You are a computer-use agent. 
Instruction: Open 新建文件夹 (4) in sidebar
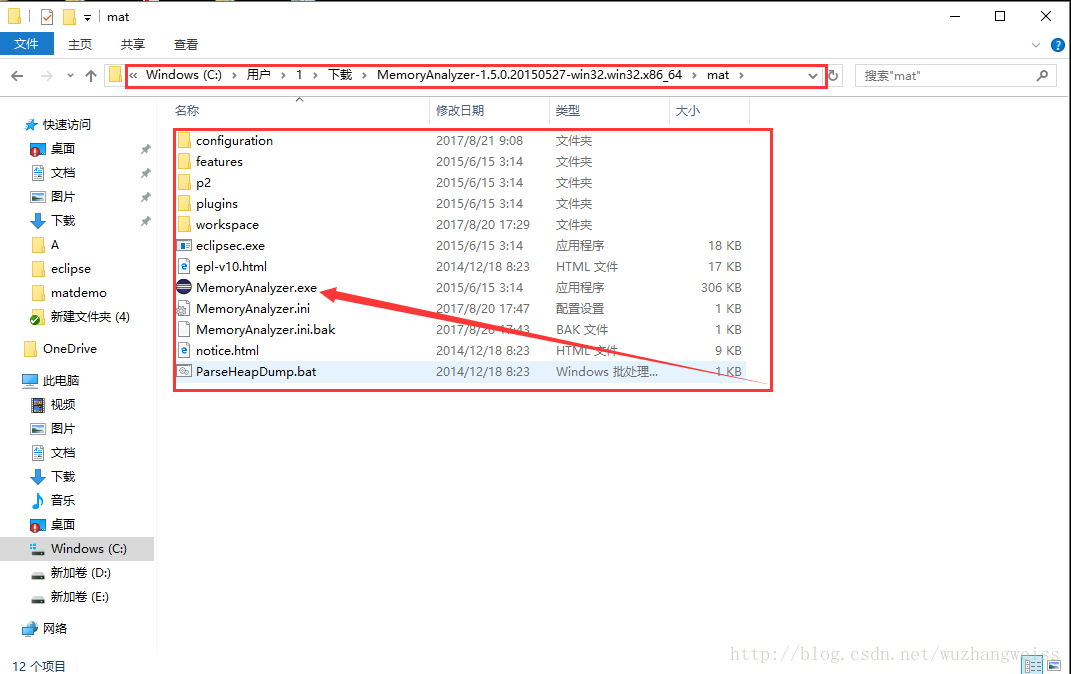[89, 317]
